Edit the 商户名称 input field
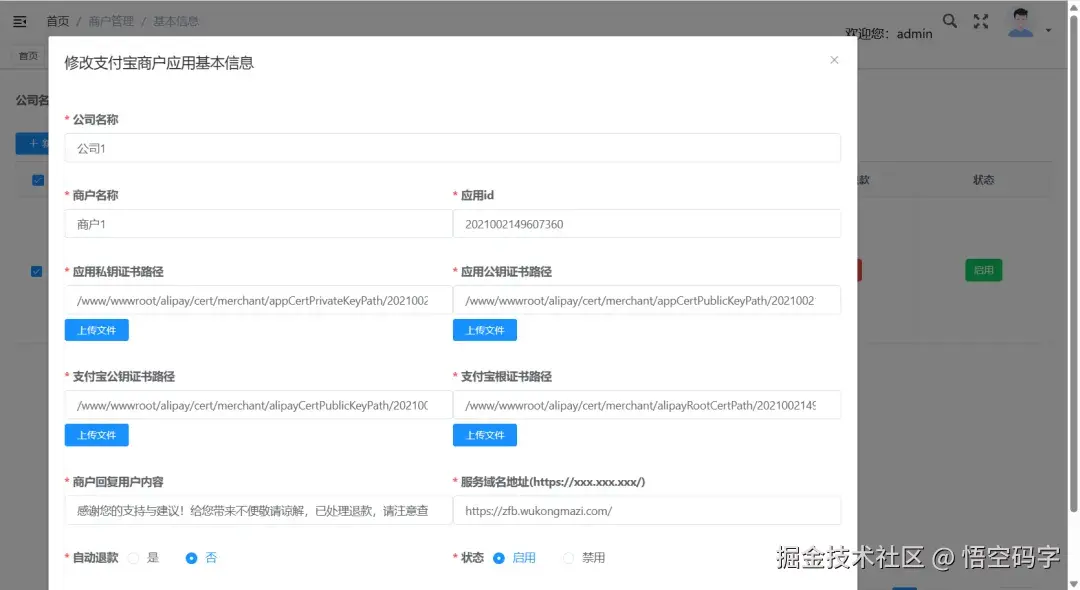The width and height of the screenshot is (1080, 590). pos(258,224)
